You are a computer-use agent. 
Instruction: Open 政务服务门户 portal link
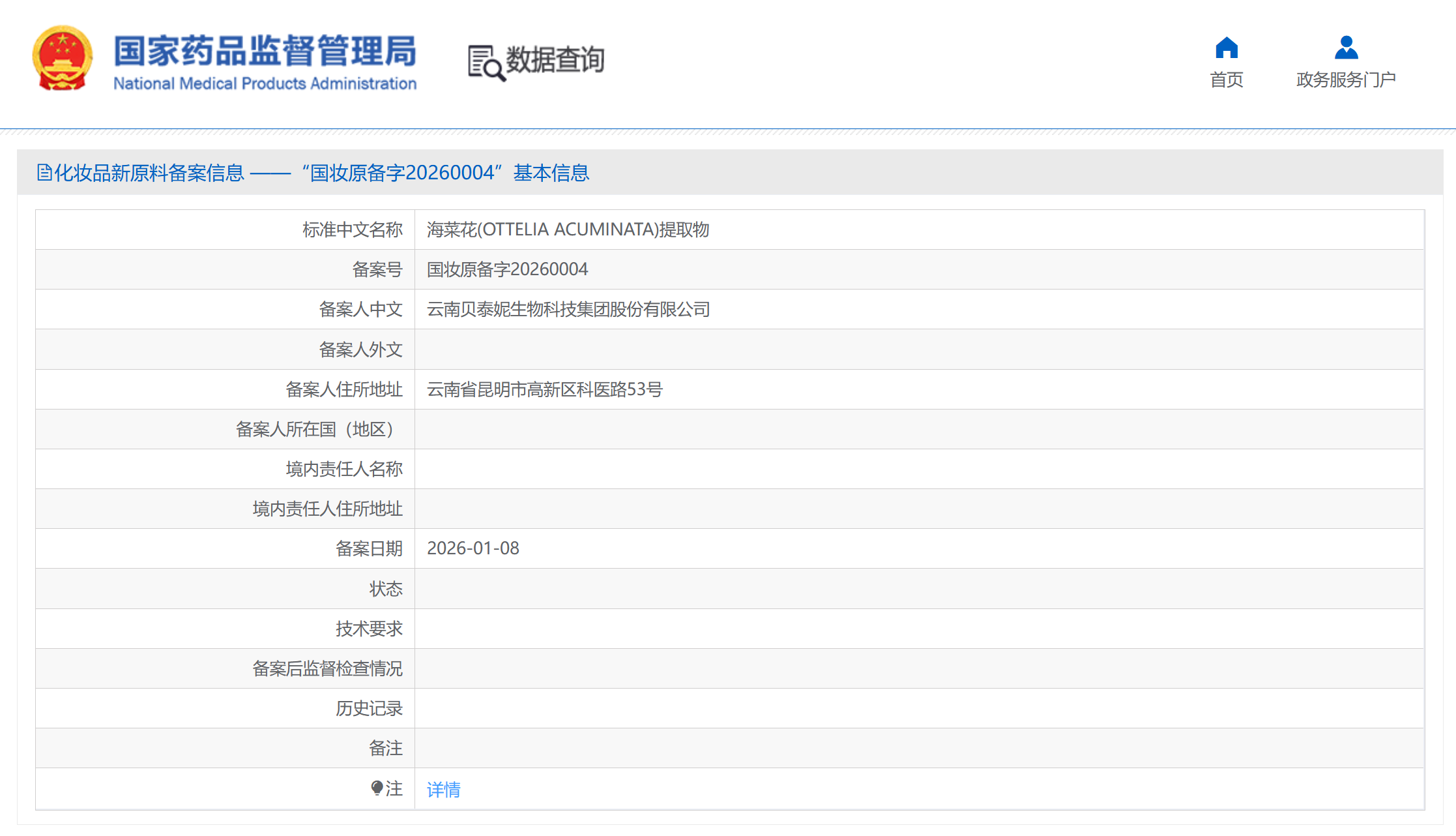[x=1346, y=80]
